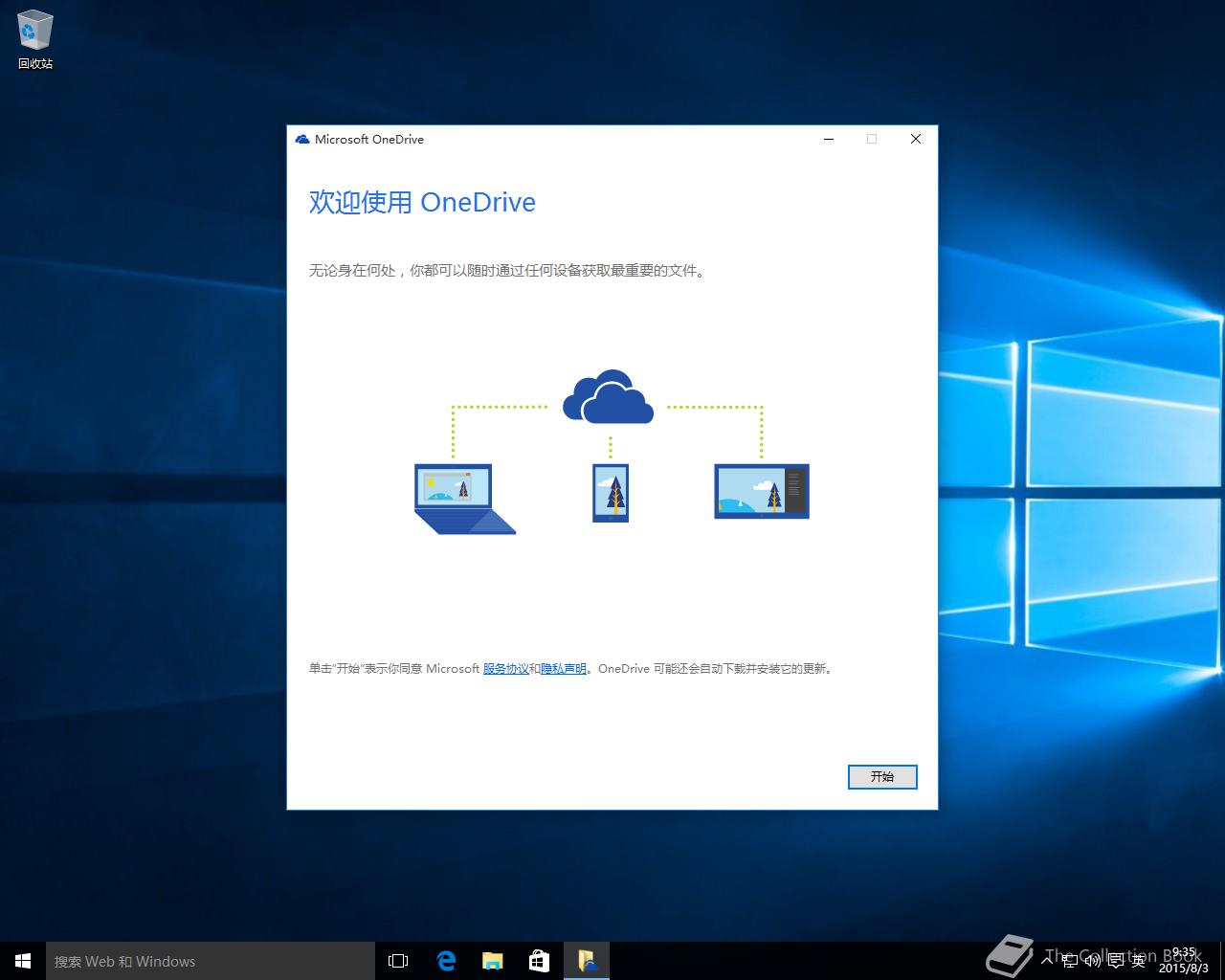Screen dimensions: 1225x980
Task: Click the 欢迎使用 OneDrive heading
Action: 422,202
